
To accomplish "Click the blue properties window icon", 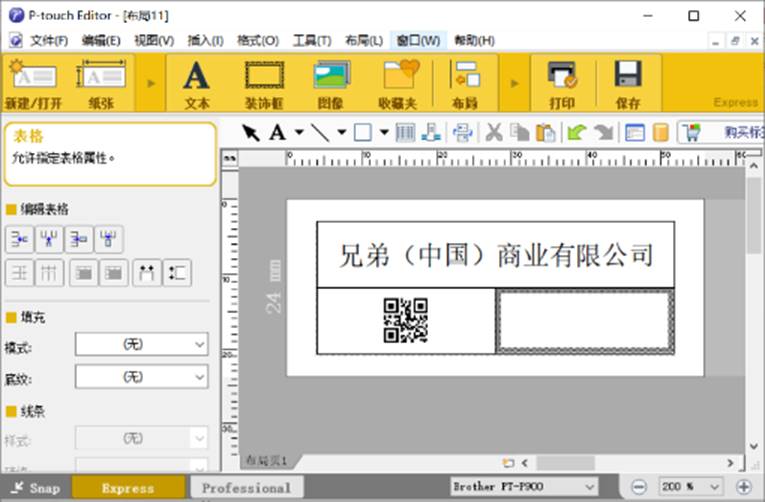I will click(635, 133).
